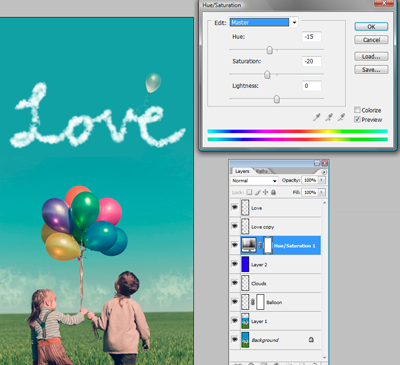Click Cancel in Hue/Saturation dialog
The height and width of the screenshot is (365, 400).
(371, 40)
